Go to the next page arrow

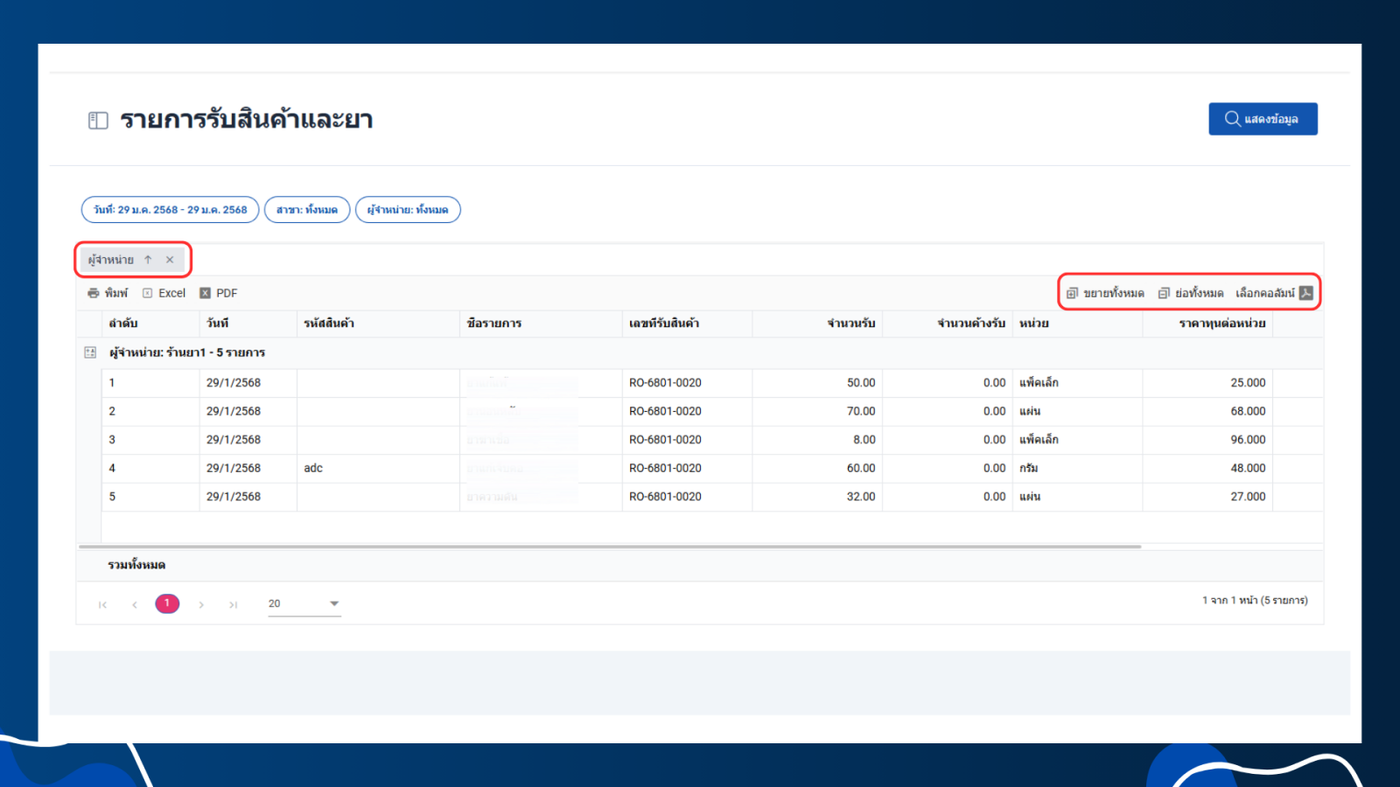201,604
